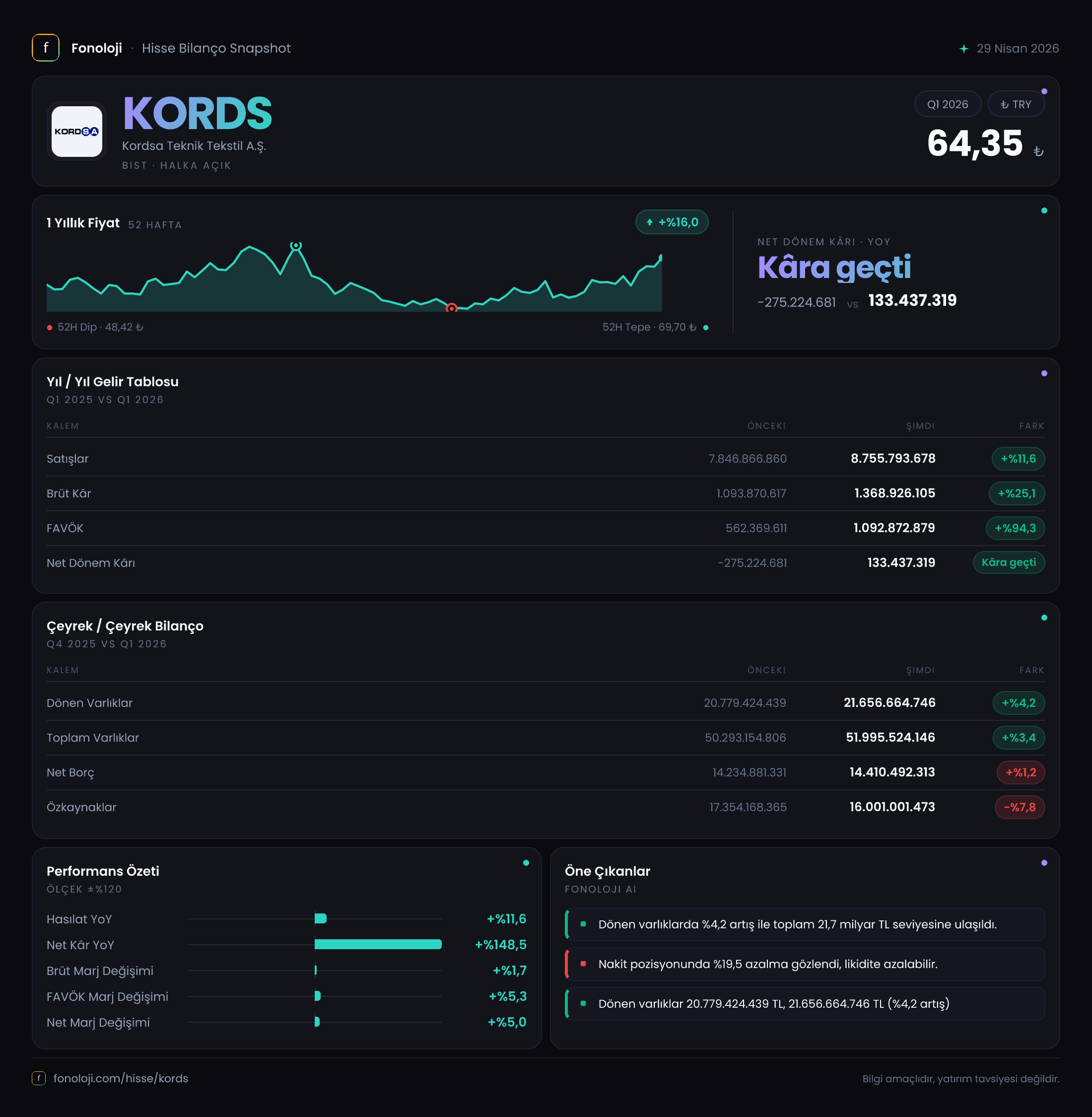Click the red +%1,2 badge for Net Borç
Screen dimensions: 1092x1117
click(x=1021, y=773)
